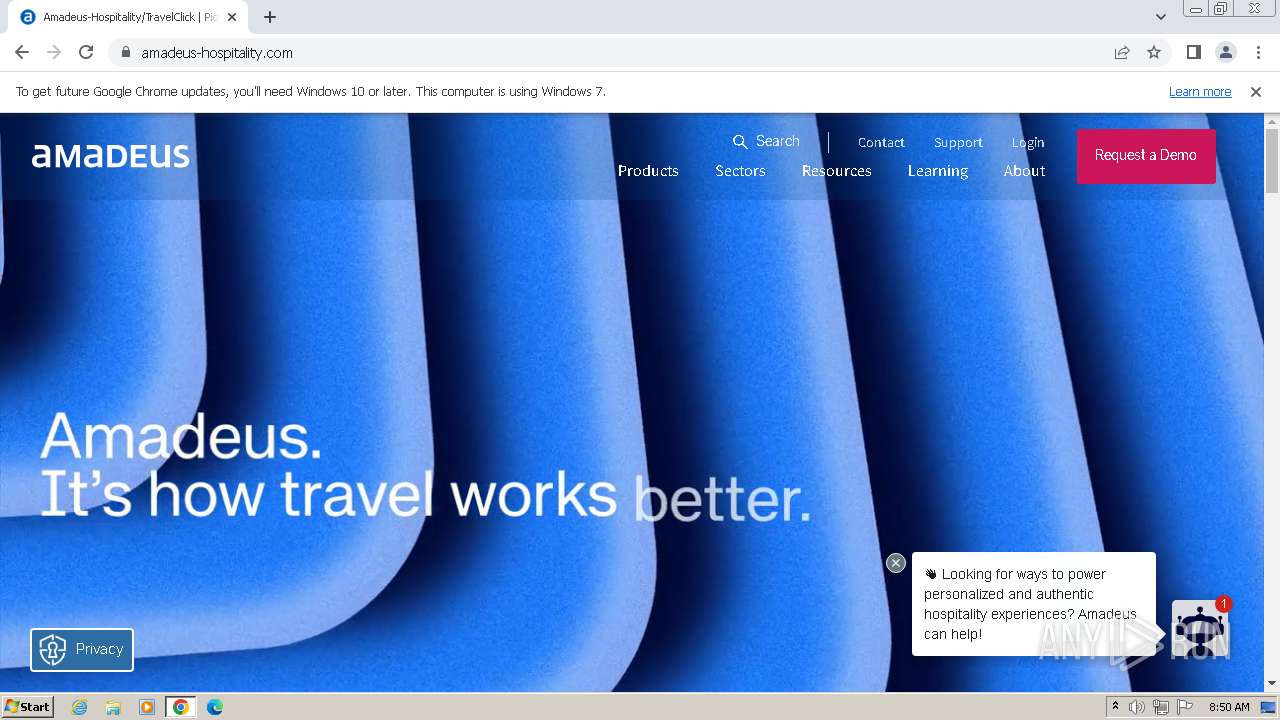
Task: Open a new browser tab
Action: [x=270, y=17]
